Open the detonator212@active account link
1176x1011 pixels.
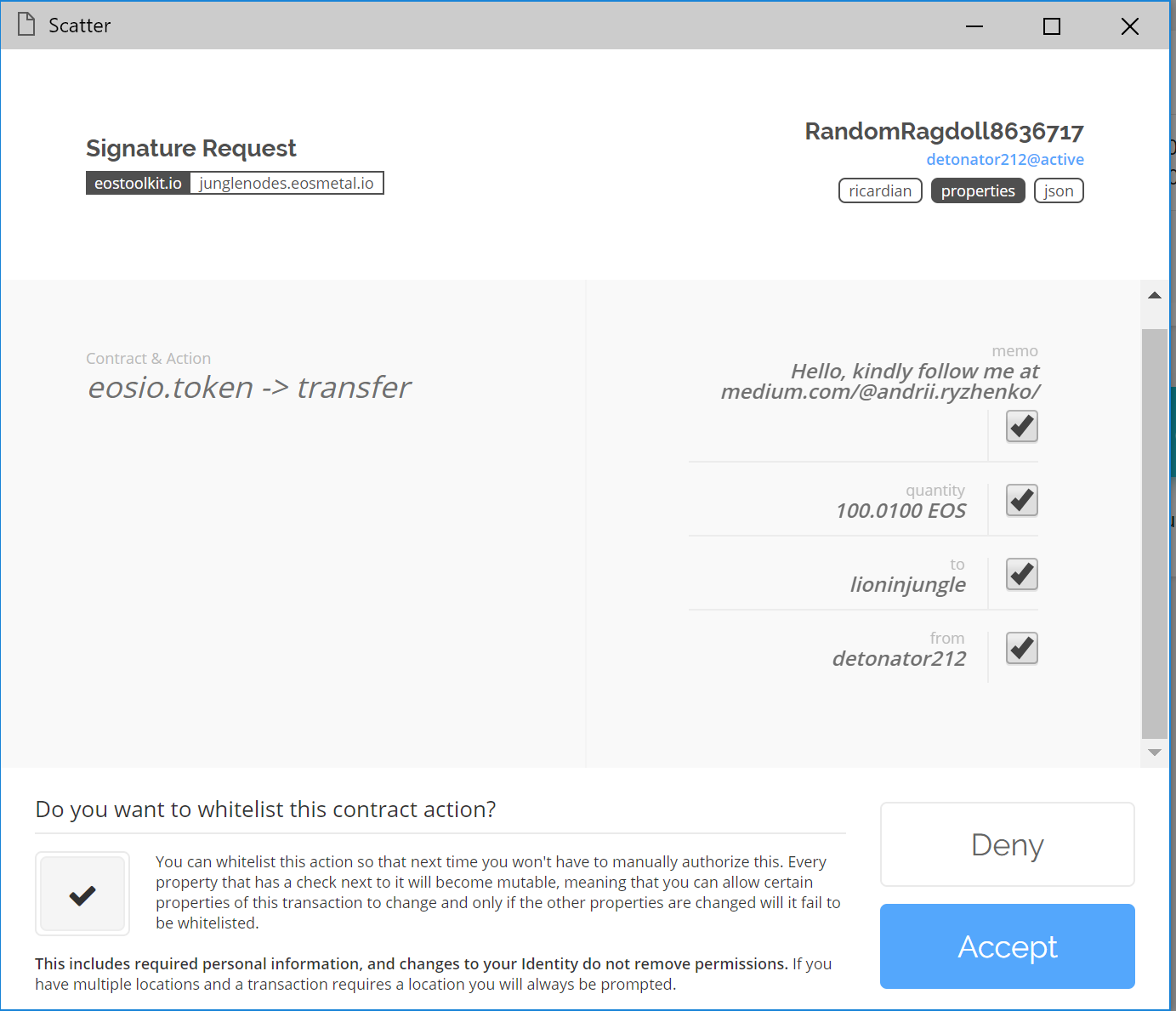click(1005, 159)
